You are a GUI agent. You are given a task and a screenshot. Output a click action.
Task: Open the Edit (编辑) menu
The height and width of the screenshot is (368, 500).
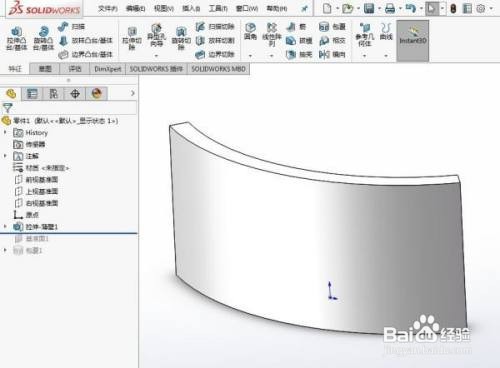[136, 9]
